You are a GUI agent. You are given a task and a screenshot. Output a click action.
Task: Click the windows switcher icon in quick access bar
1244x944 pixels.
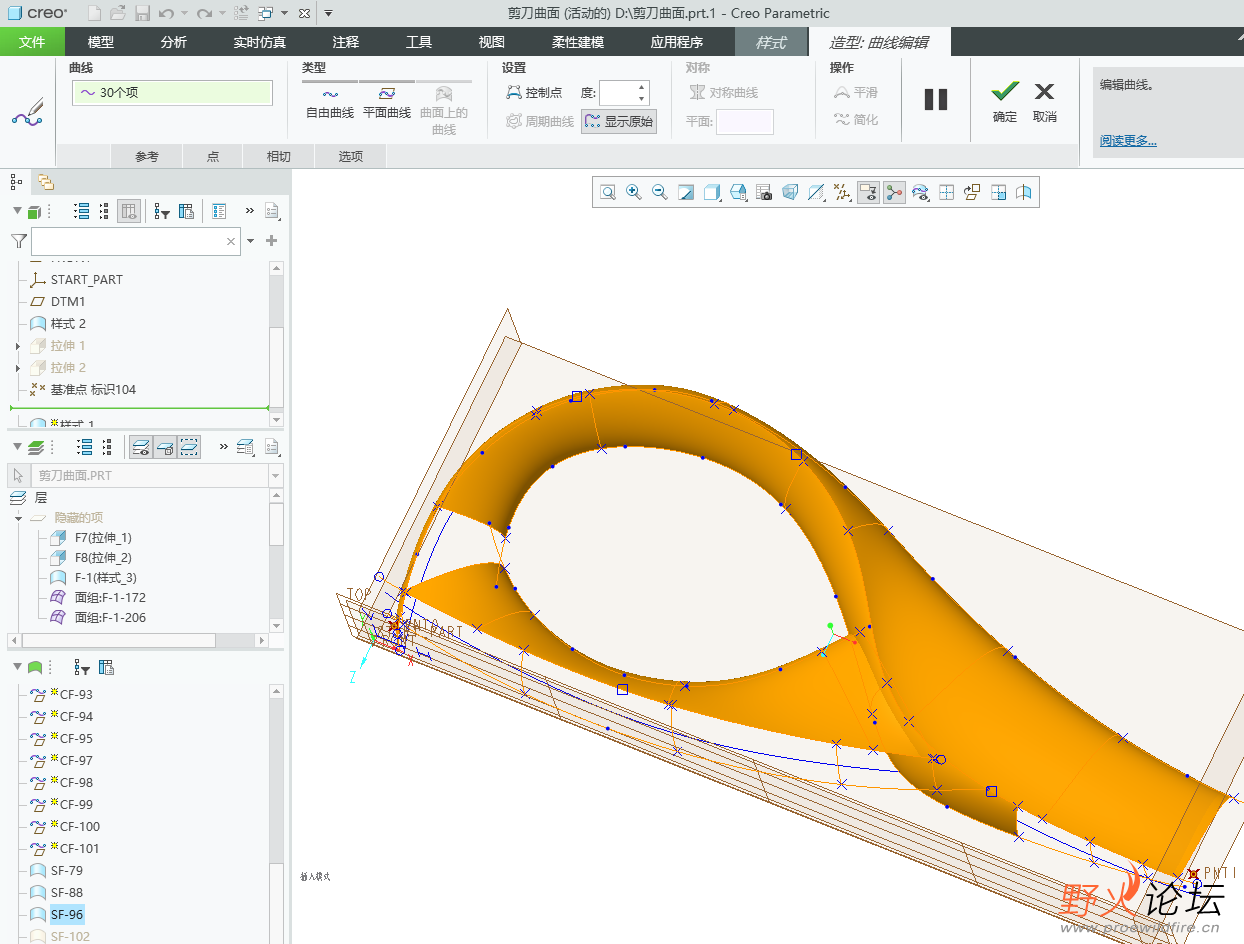[x=266, y=13]
